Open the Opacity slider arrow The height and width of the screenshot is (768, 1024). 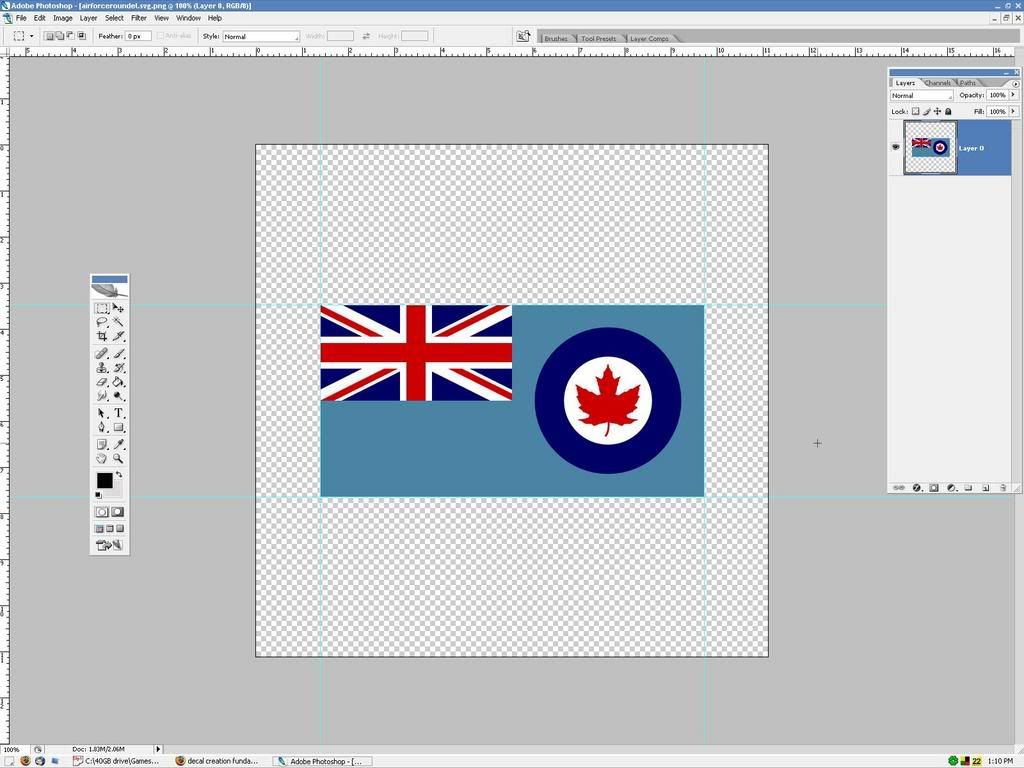[x=1013, y=95]
